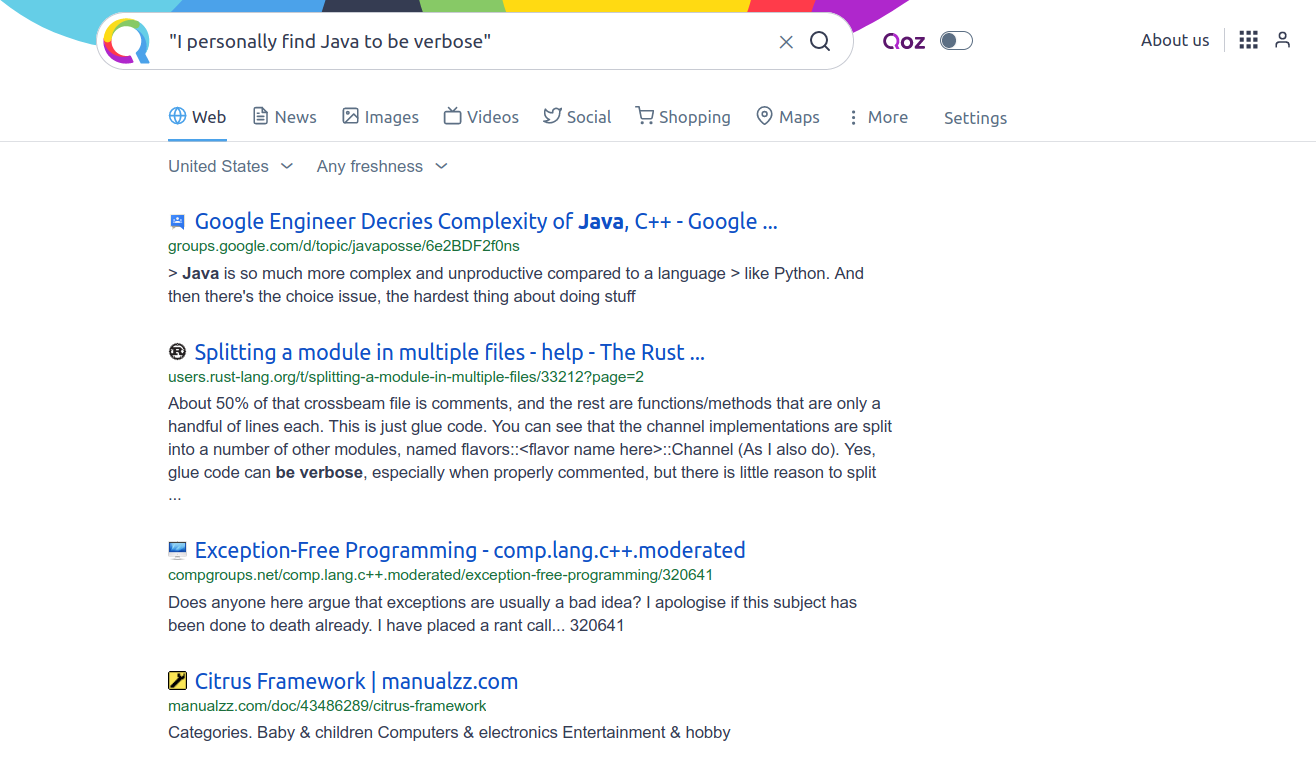Toggle the Qoz switch
The height and width of the screenshot is (768, 1316).
[x=956, y=41]
